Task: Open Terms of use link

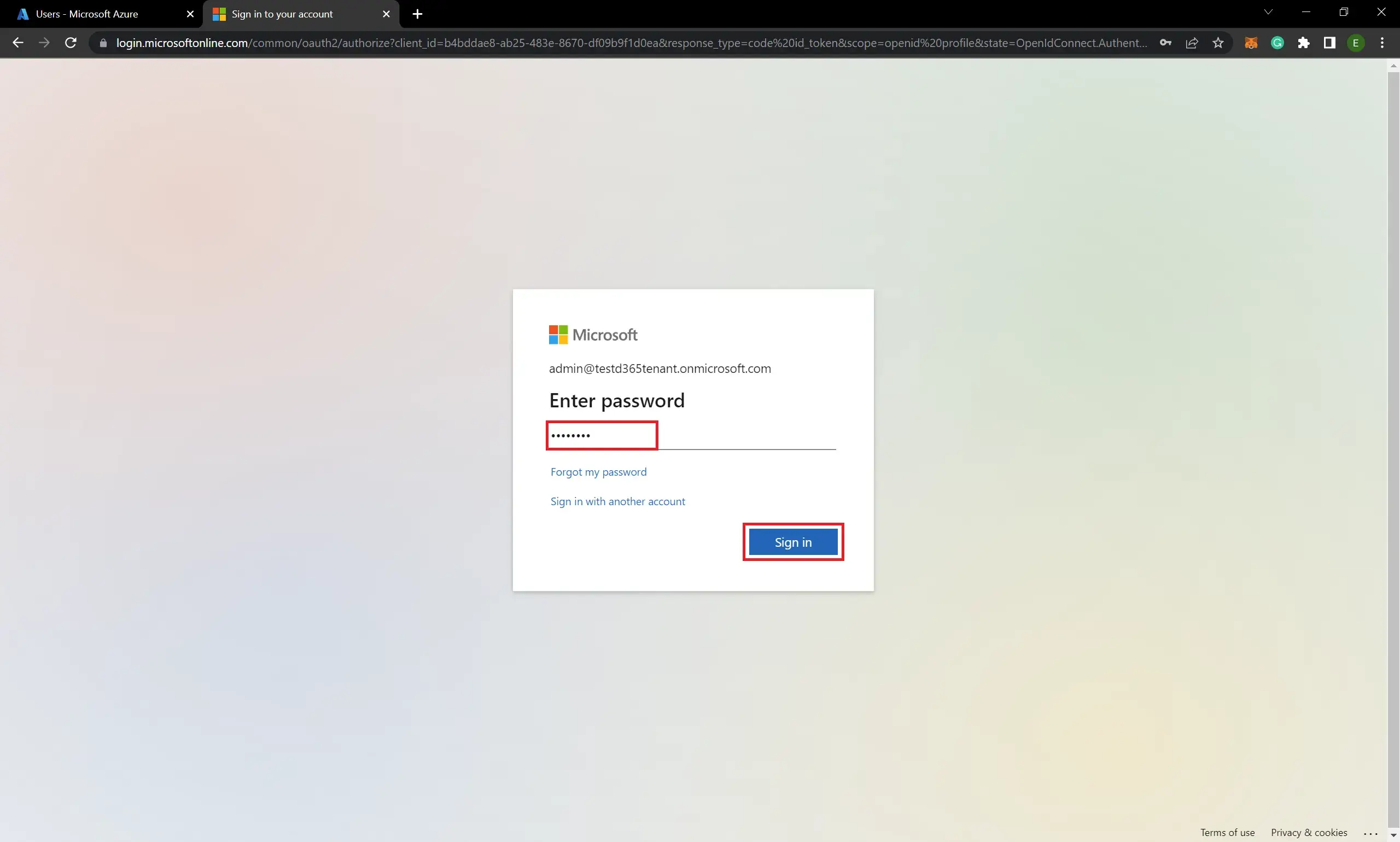Action: (x=1228, y=832)
